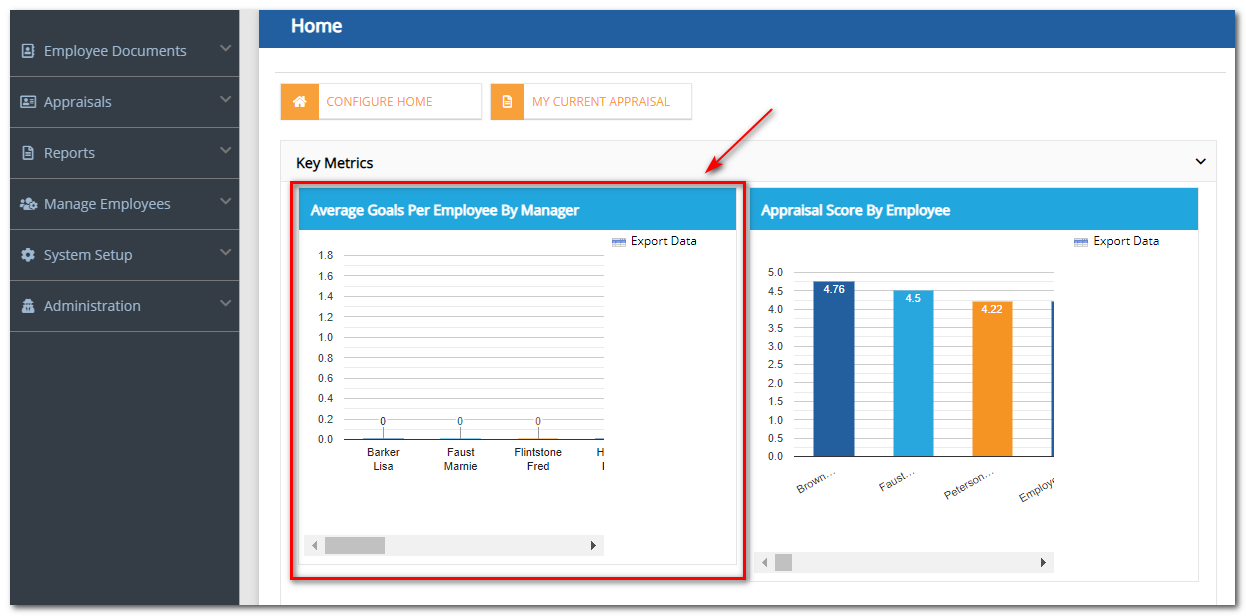Click right scroll arrow under Average Goals chart
Image resolution: width=1246 pixels, height=616 pixels.
pos(592,545)
